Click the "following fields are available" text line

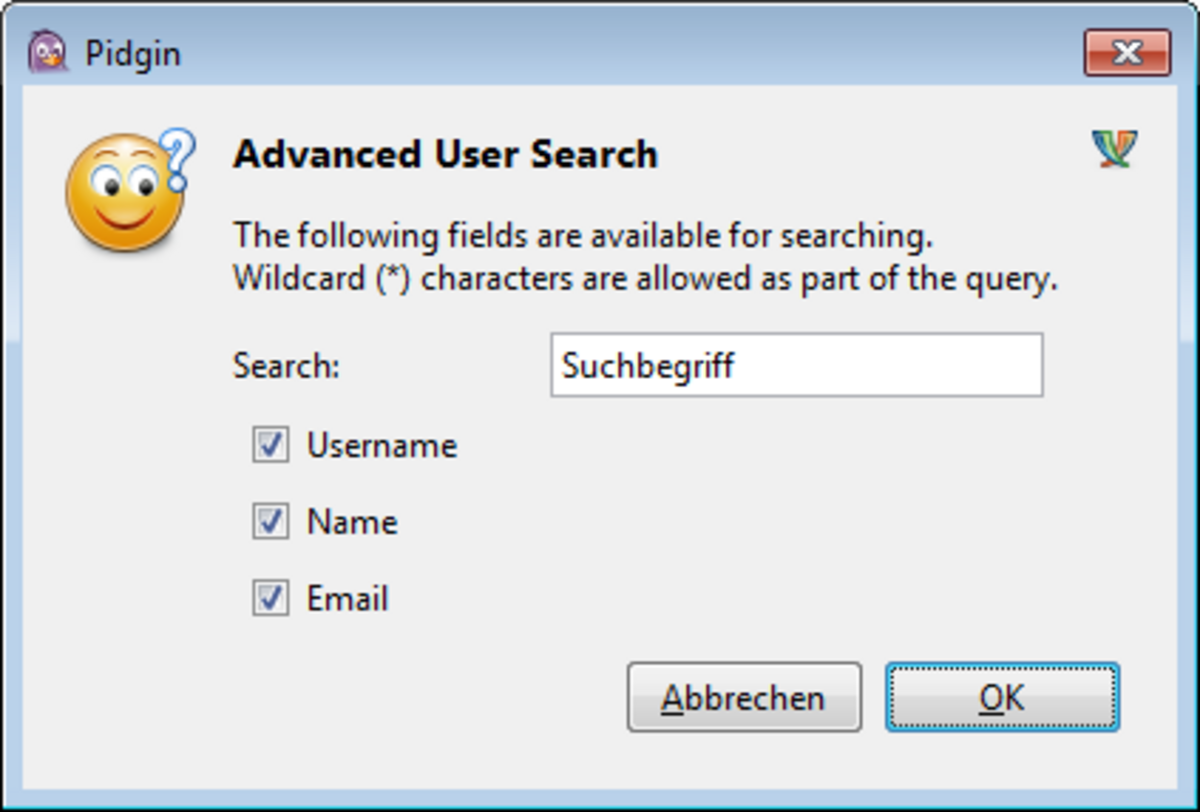[582, 237]
